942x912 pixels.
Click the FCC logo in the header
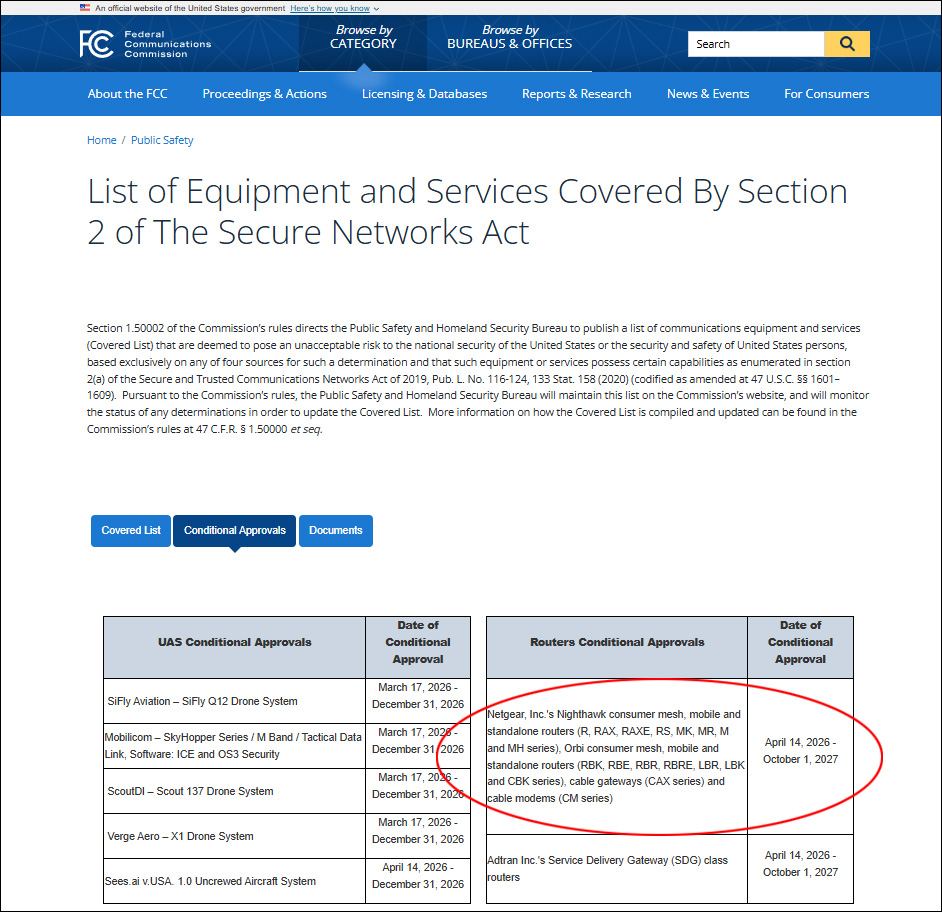tap(145, 43)
